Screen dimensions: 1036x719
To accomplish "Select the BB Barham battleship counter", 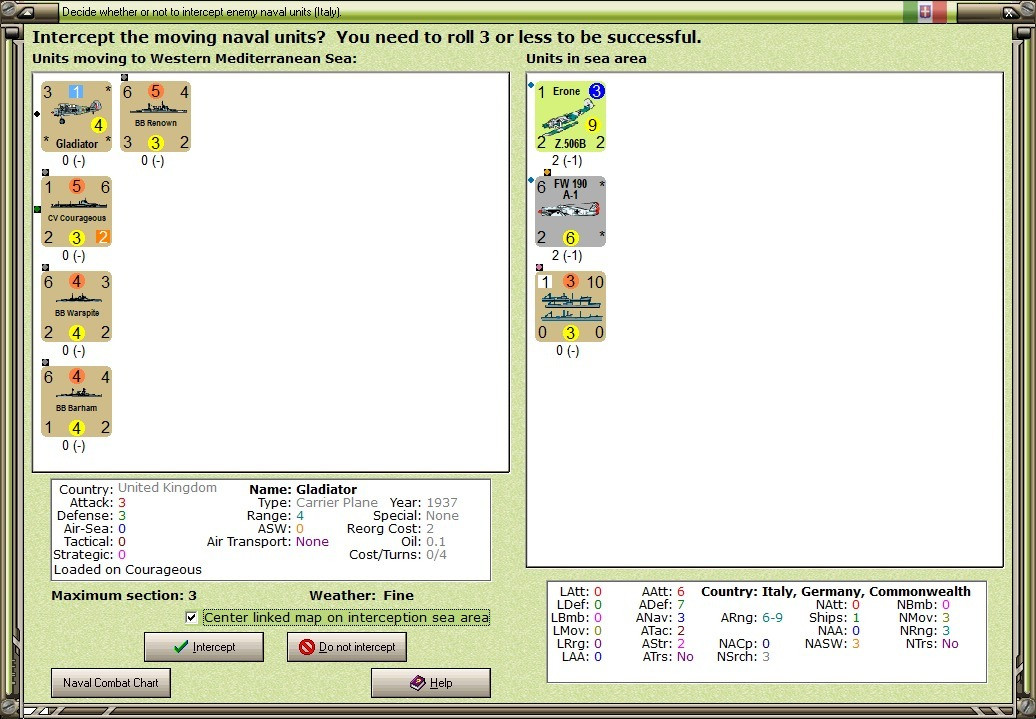I will 77,402.
